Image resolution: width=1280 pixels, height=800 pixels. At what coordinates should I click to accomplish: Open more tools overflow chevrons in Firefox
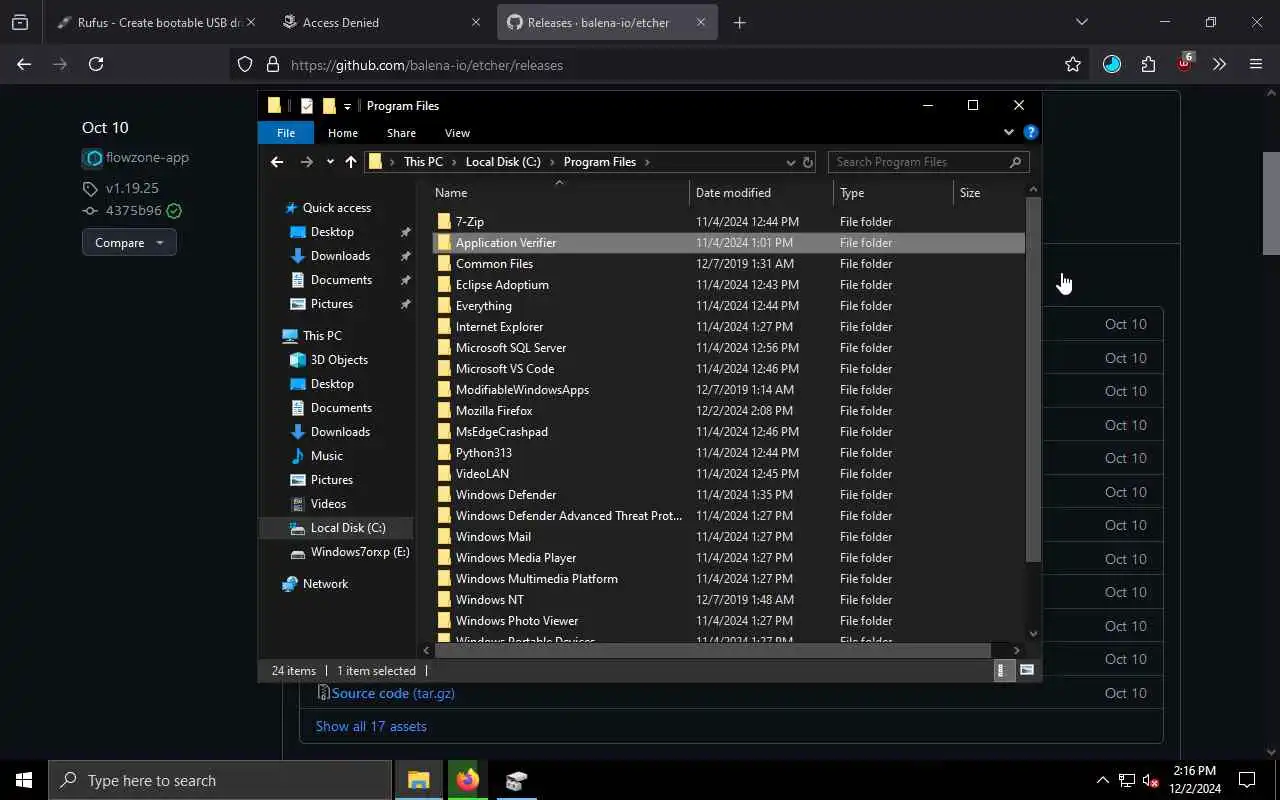1219,64
